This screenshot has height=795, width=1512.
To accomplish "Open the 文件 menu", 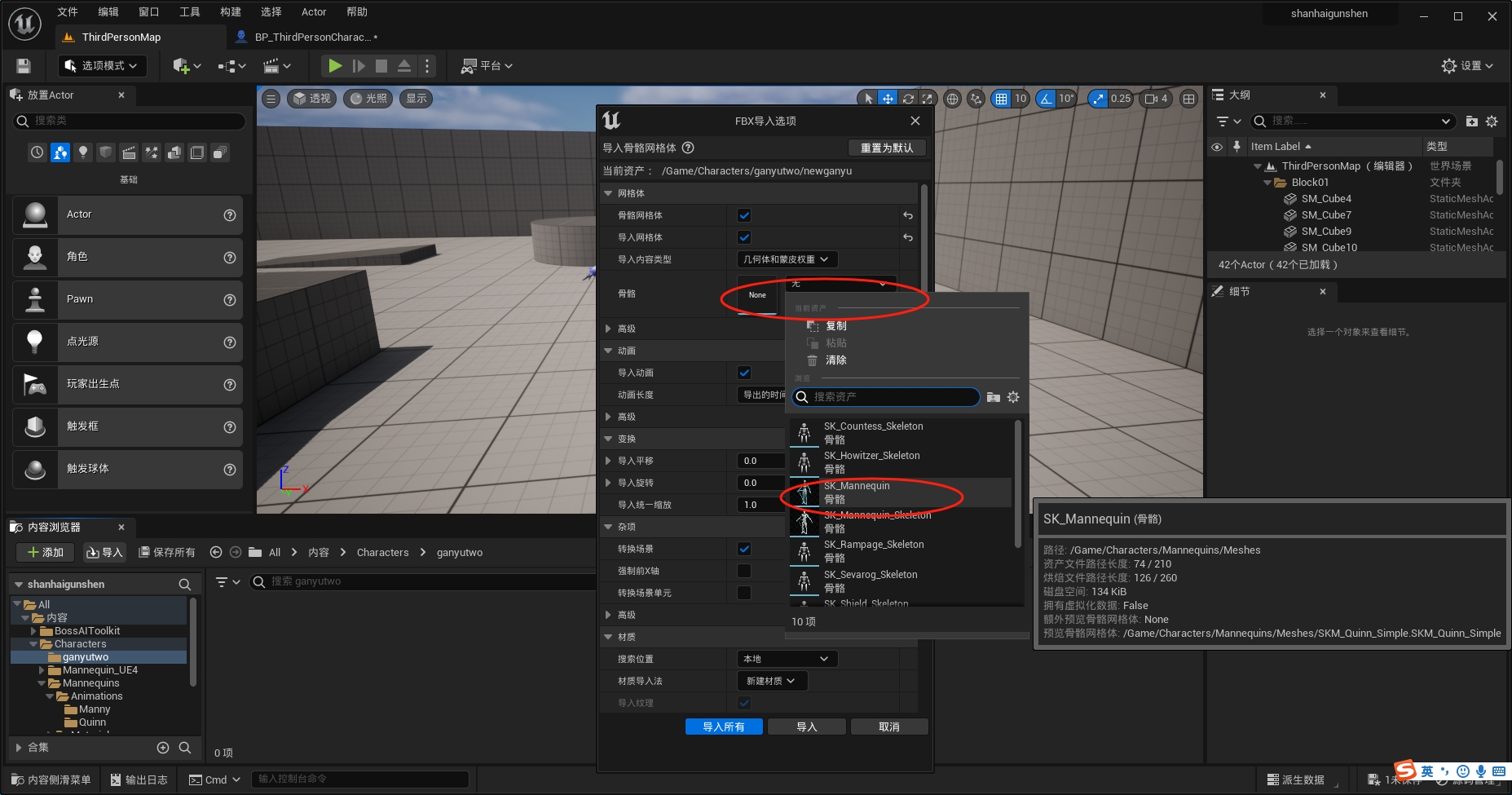I will tap(68, 12).
